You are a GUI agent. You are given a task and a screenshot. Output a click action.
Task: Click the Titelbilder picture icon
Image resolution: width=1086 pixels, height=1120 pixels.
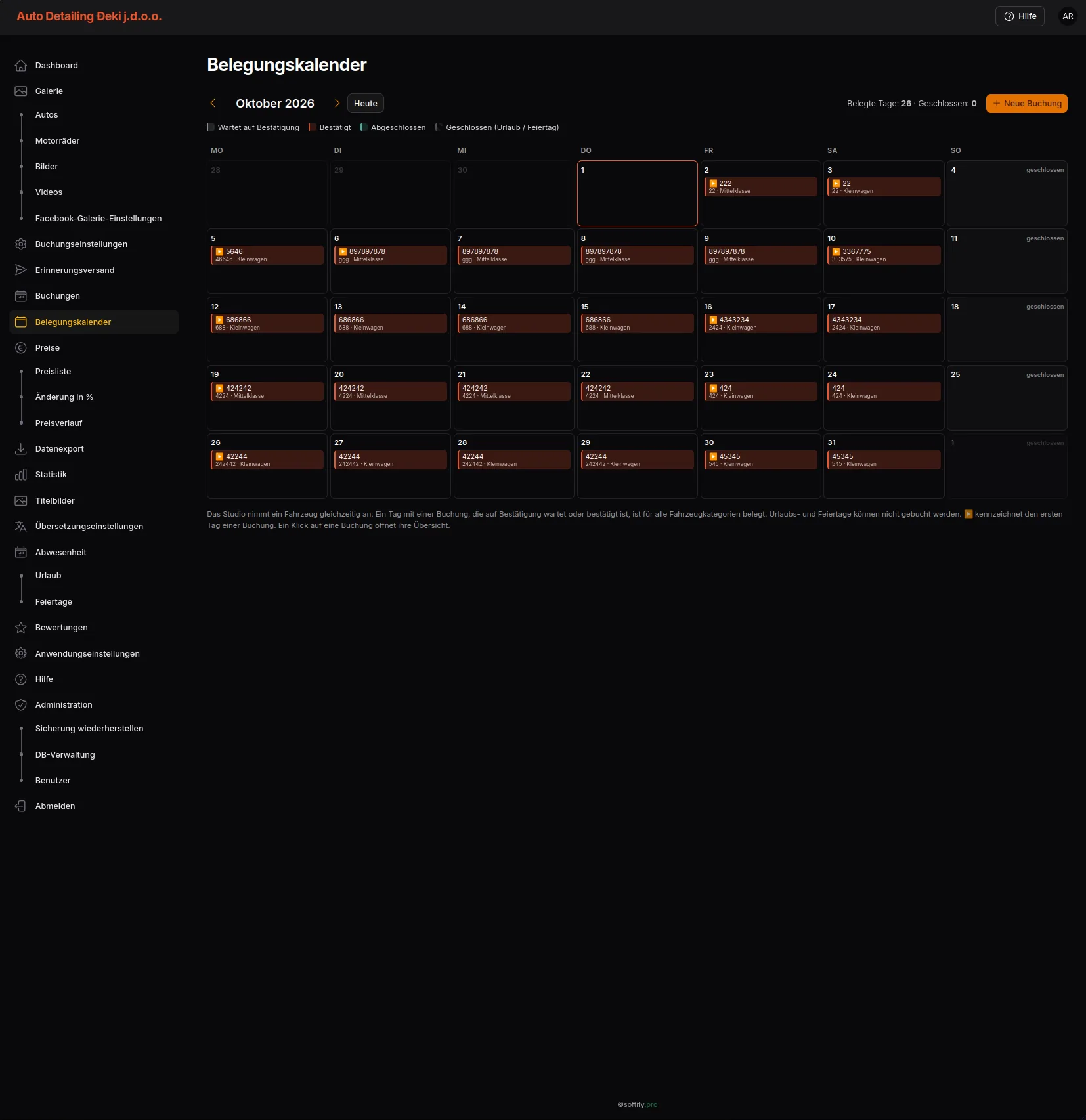21,501
